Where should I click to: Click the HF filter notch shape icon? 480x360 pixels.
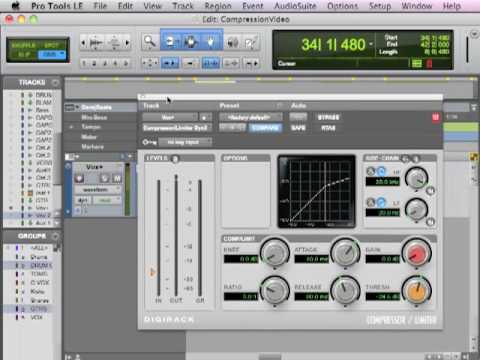[x=371, y=171]
